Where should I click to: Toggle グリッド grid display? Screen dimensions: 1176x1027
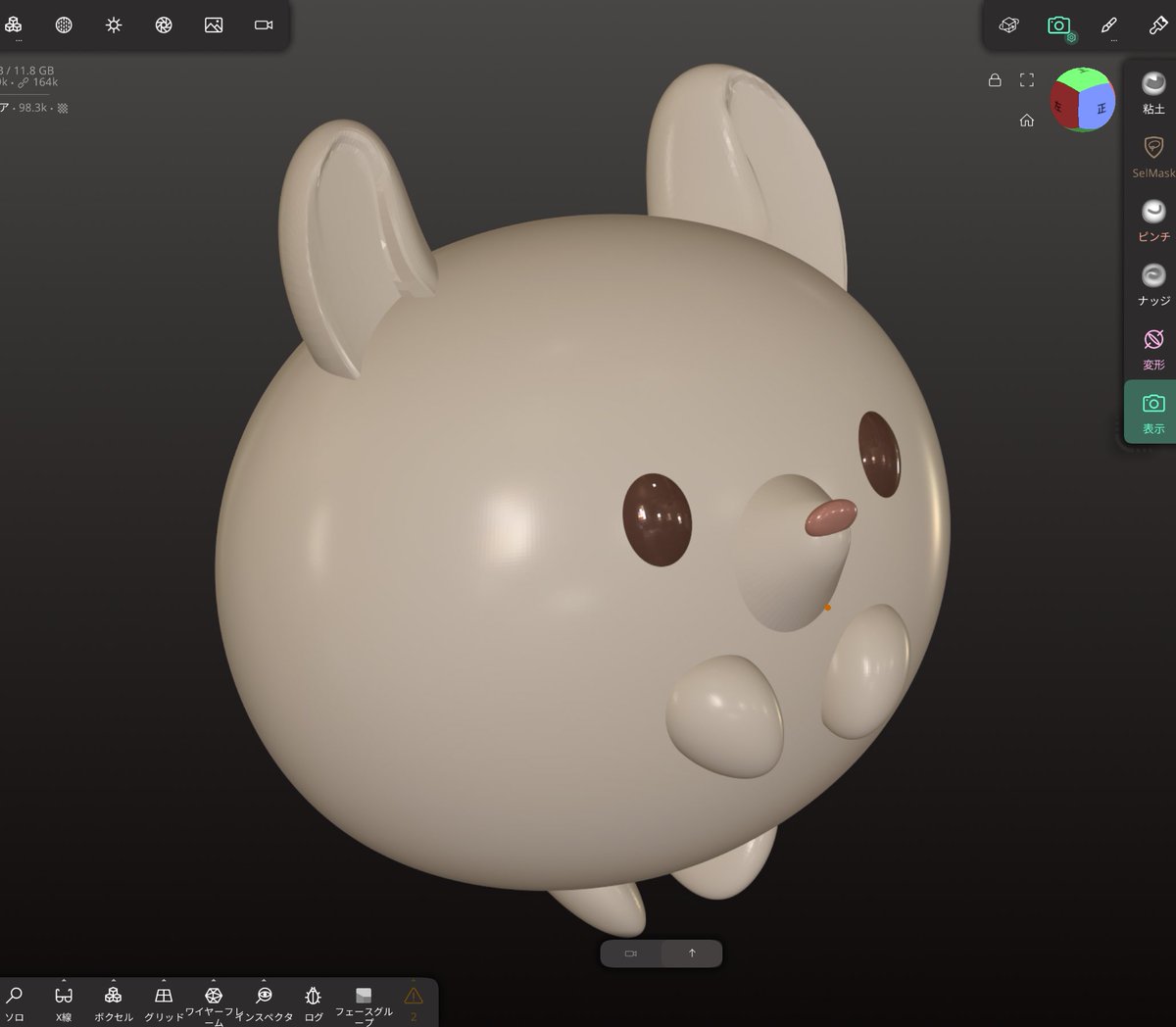point(164,1003)
